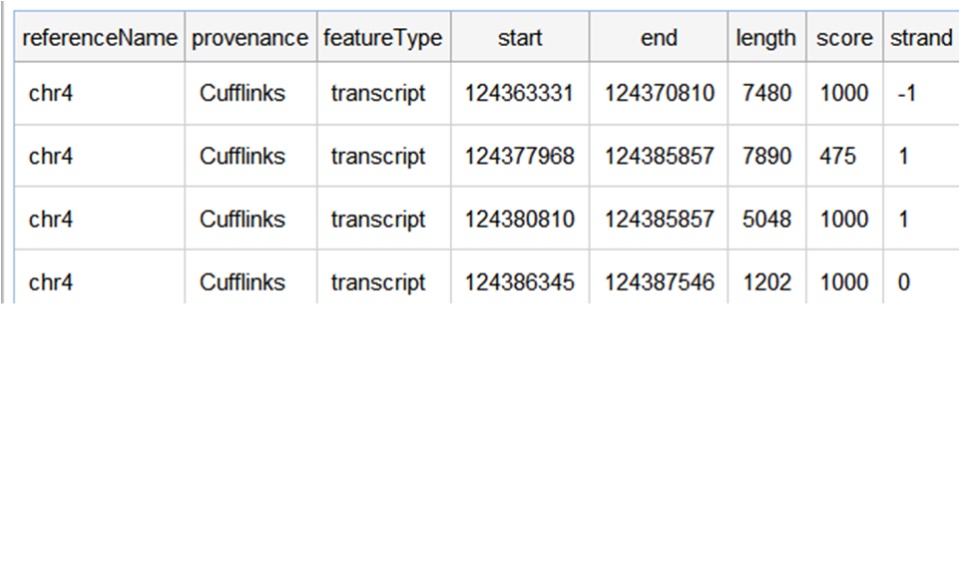
Task: Select end cell 124387546
Action: click(x=658, y=282)
